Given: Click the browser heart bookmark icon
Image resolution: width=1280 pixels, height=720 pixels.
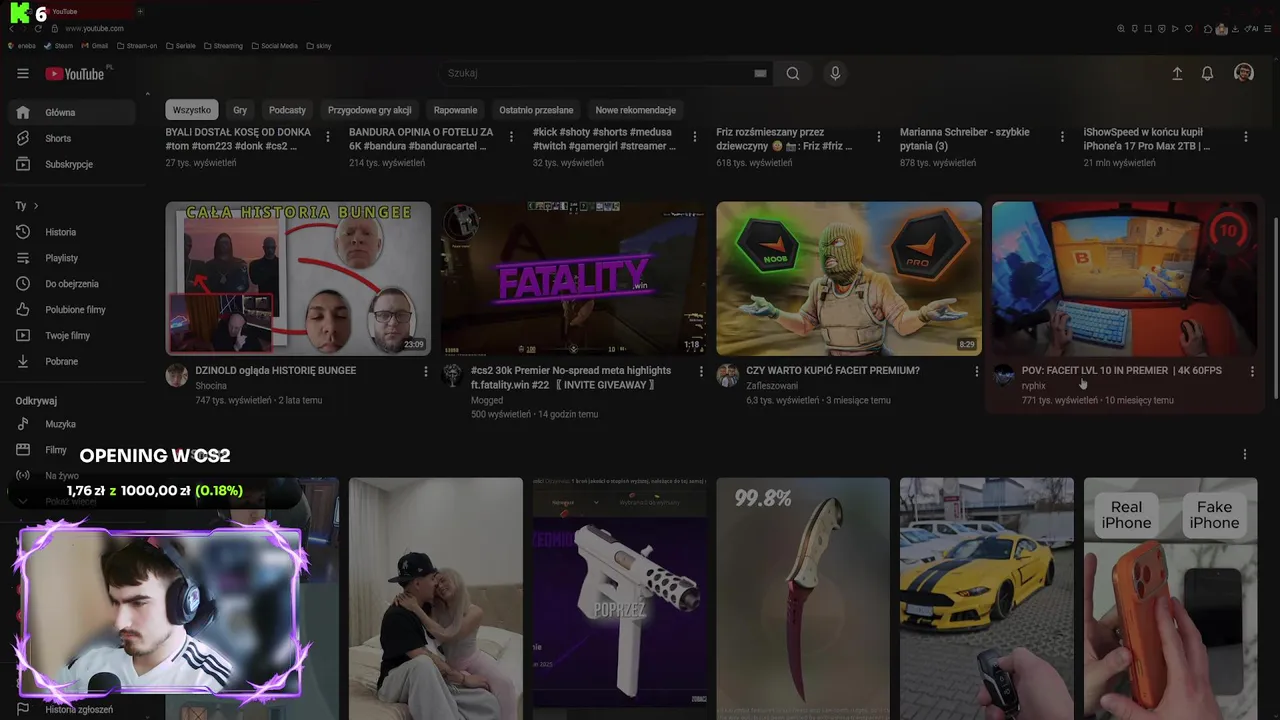Looking at the screenshot, I should [x=1189, y=29].
